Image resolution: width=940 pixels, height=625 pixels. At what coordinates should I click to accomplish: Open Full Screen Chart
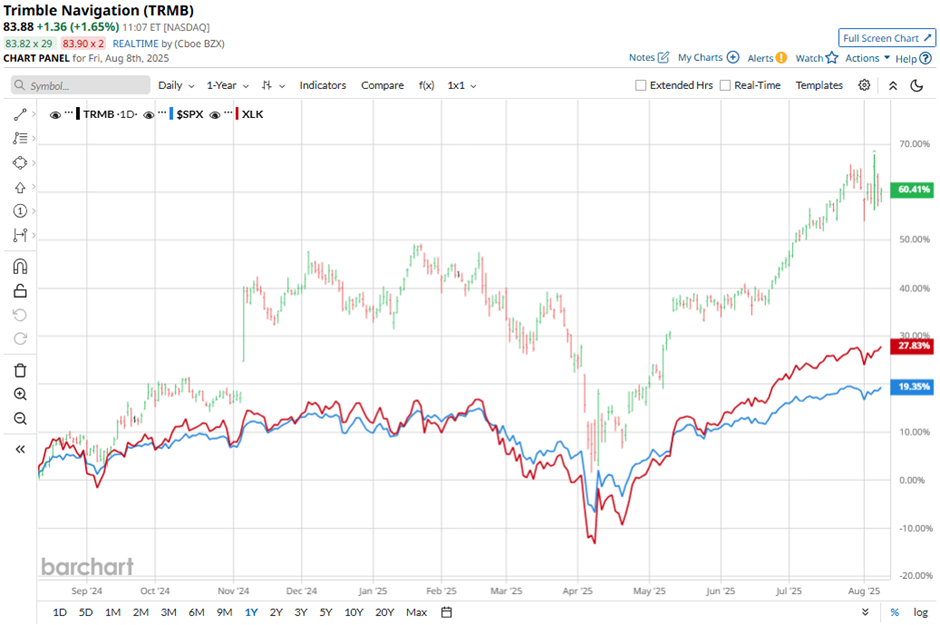coord(887,38)
